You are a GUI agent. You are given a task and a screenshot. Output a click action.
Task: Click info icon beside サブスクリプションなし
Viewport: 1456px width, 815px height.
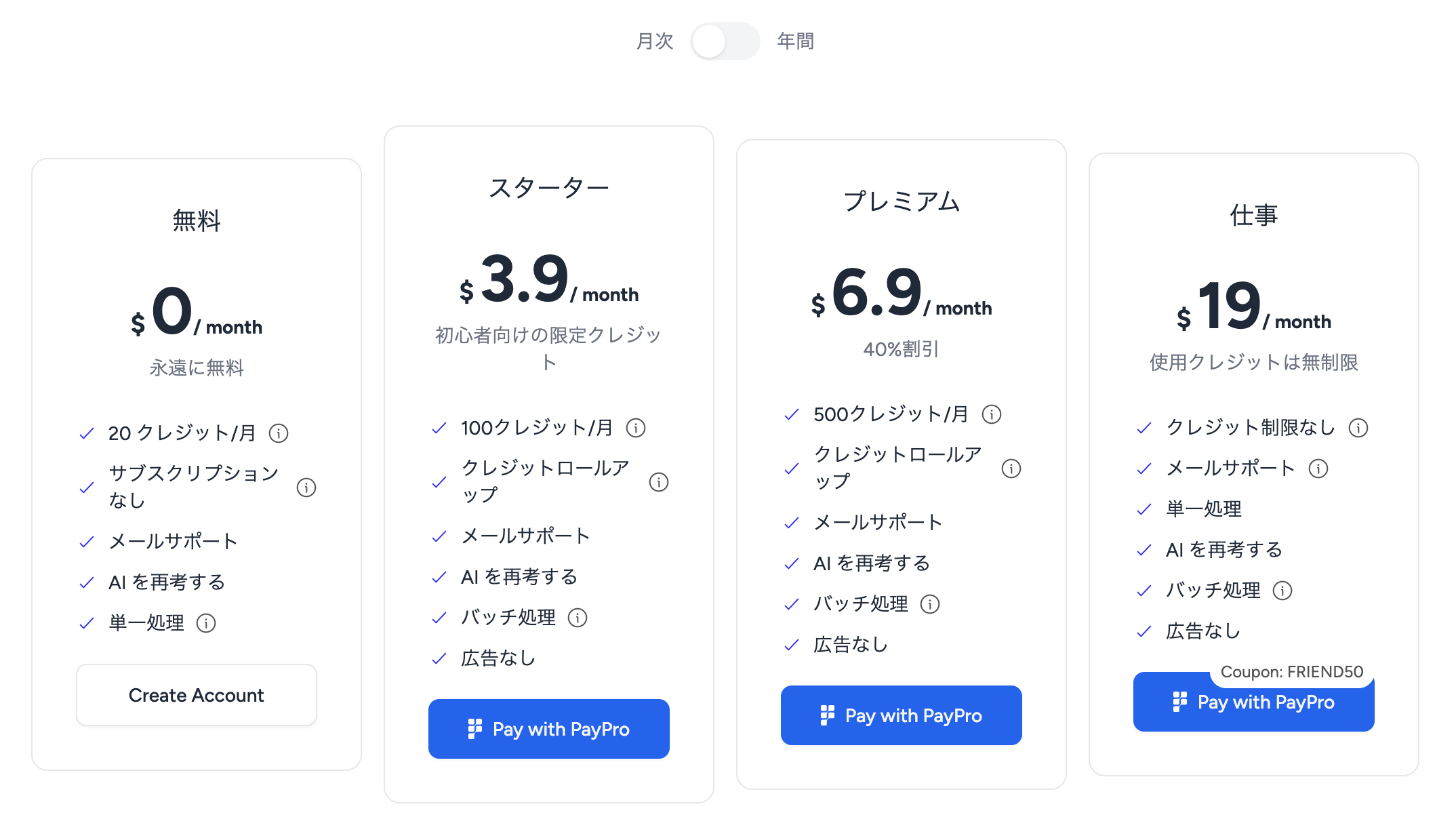[306, 488]
